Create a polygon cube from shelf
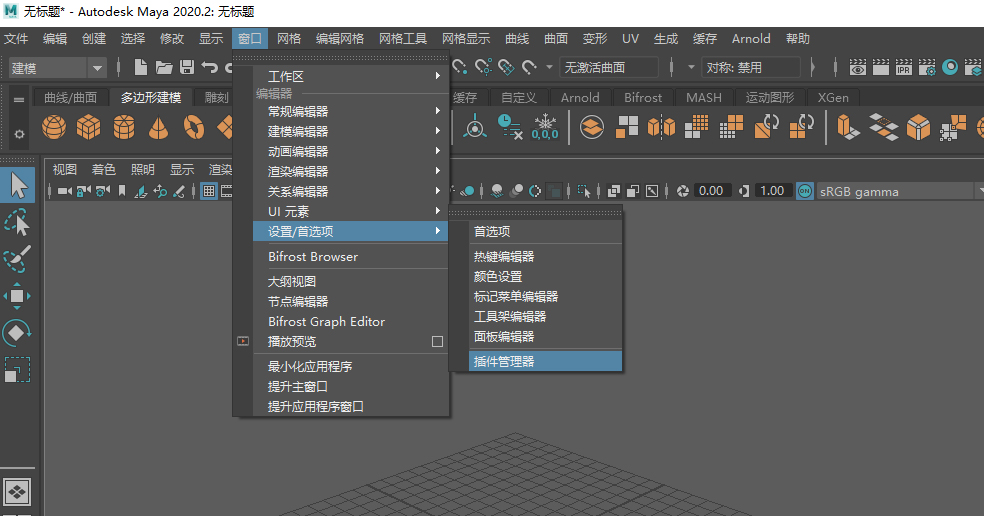 (x=88, y=127)
